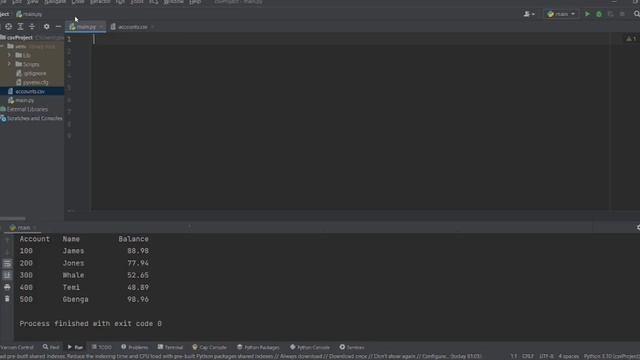Click the 'Process finished with exit code 0' text
Screen dimensions: 640x360
91,324
